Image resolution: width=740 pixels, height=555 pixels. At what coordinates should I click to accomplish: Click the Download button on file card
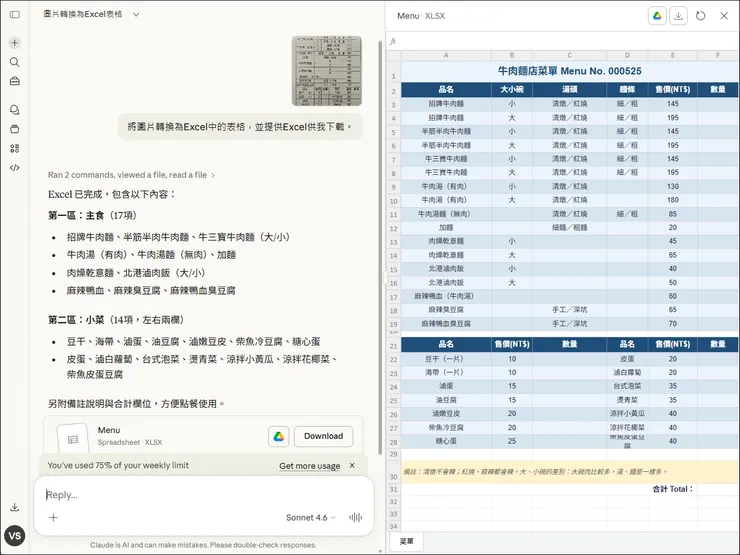tap(323, 436)
